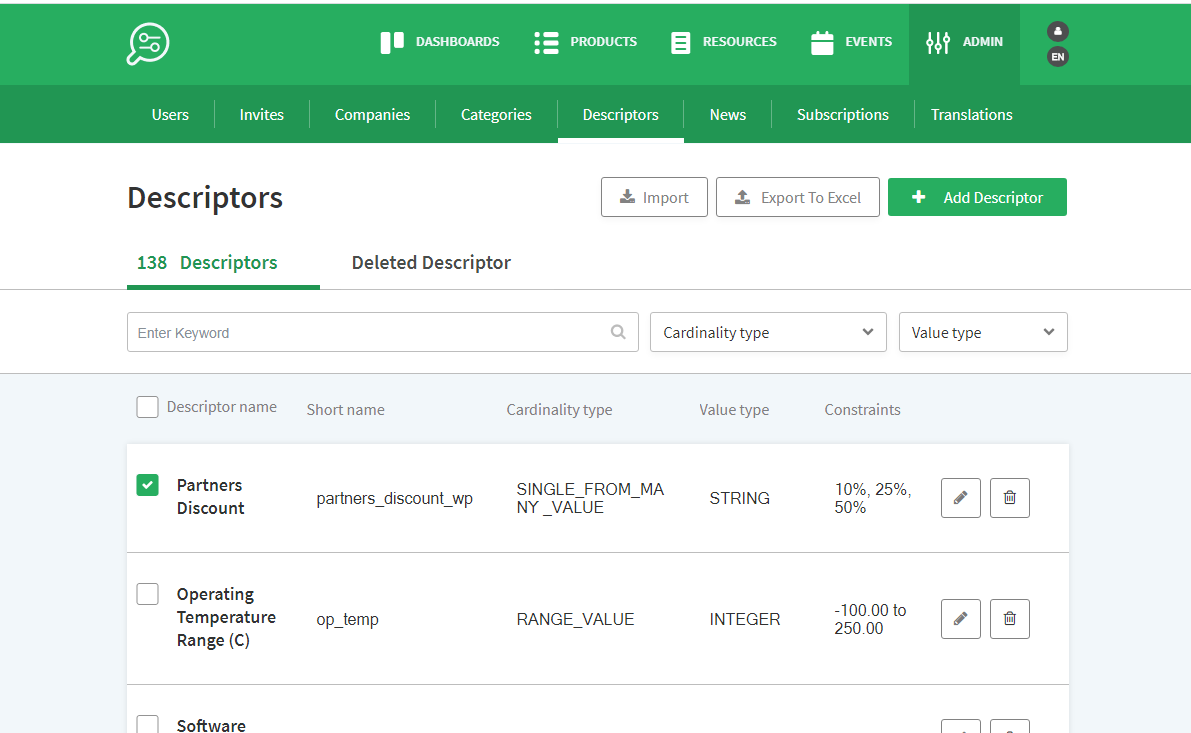The image size is (1191, 733).
Task: Switch to the Users tab
Action: pyautogui.click(x=170, y=115)
